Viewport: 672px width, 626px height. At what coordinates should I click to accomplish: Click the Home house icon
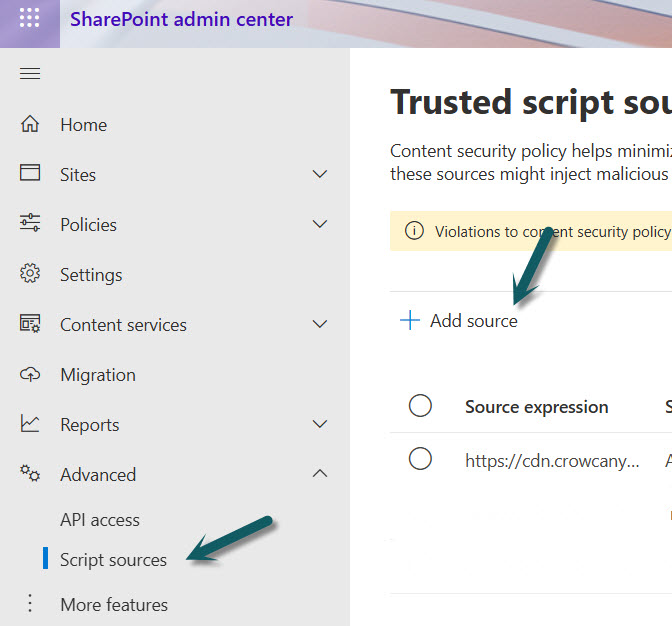pos(30,125)
